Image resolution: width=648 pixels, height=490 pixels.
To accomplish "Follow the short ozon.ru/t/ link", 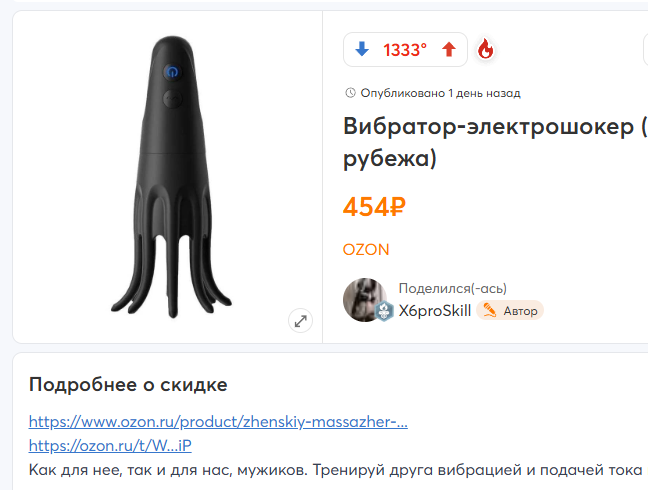I will coord(110,445).
